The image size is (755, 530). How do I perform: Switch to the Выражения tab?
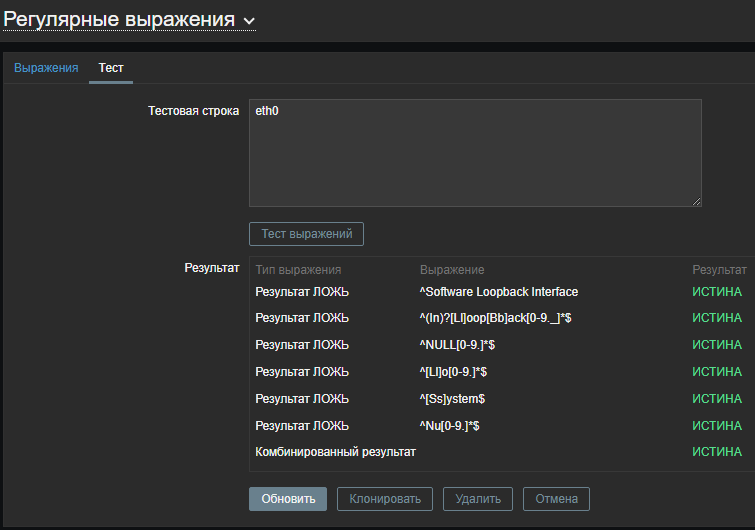coord(46,68)
